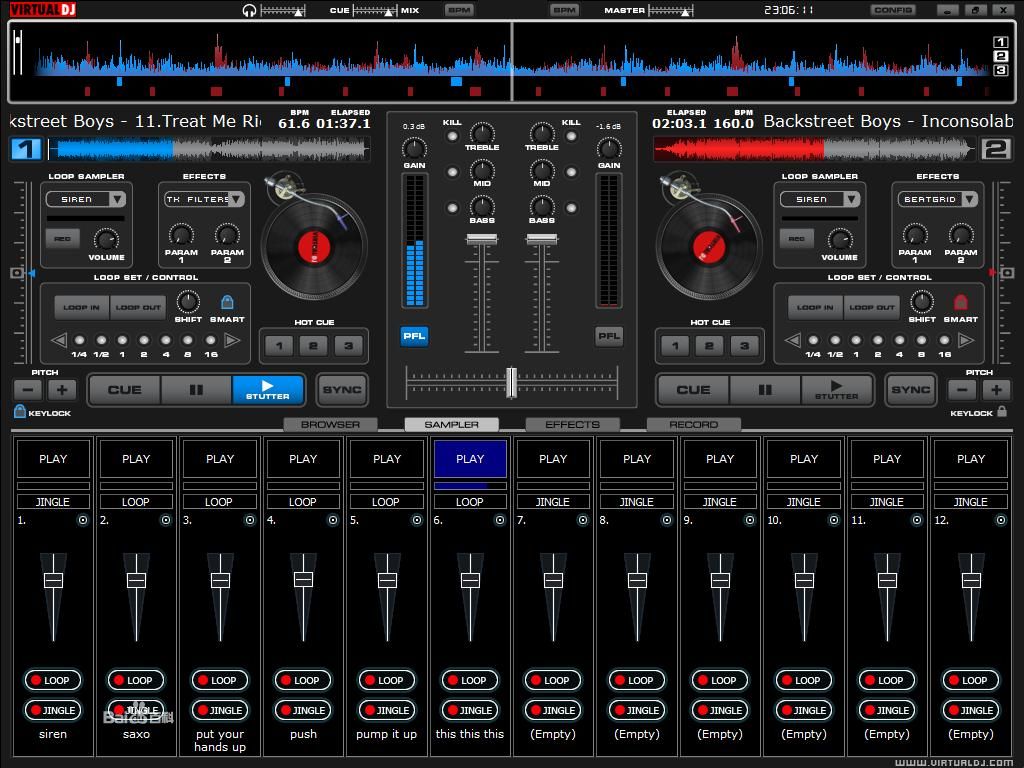Click CUE button on deck 1

pos(124,390)
